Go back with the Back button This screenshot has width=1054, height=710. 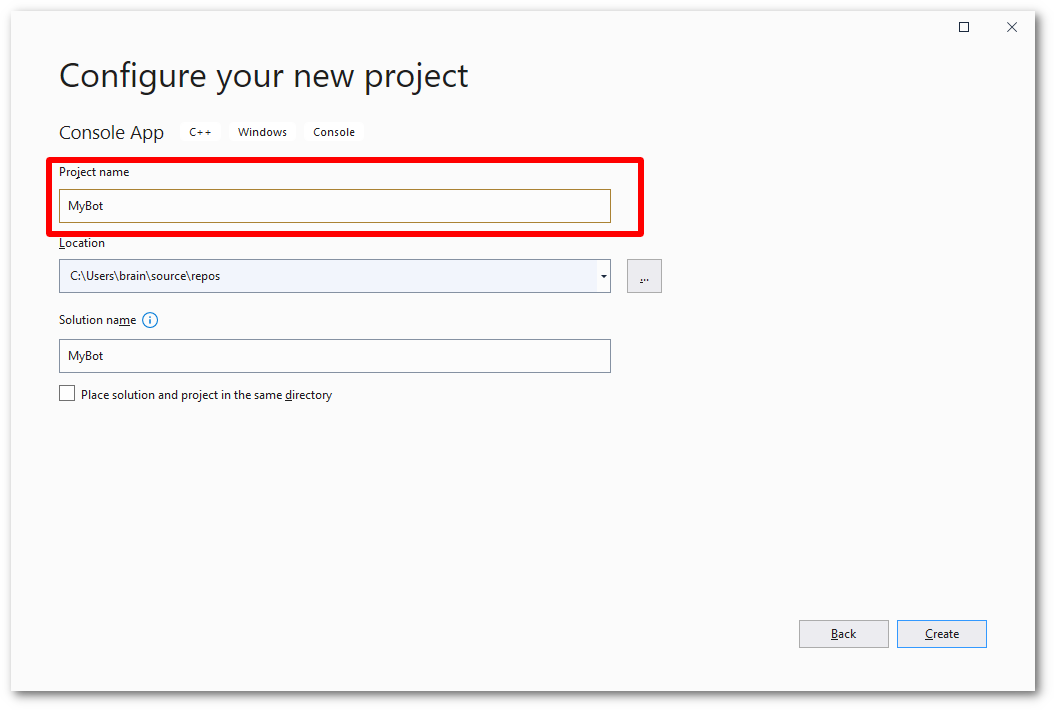[843, 634]
